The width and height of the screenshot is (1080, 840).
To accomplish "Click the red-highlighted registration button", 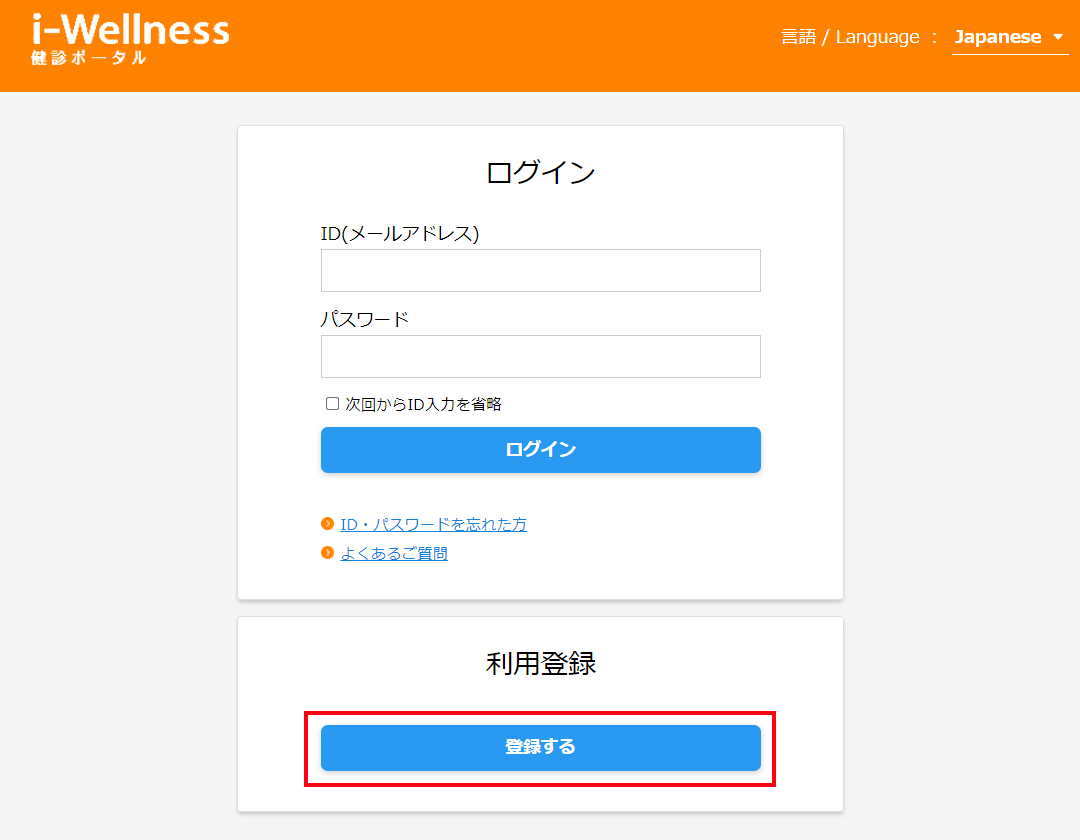I will pyautogui.click(x=540, y=747).
